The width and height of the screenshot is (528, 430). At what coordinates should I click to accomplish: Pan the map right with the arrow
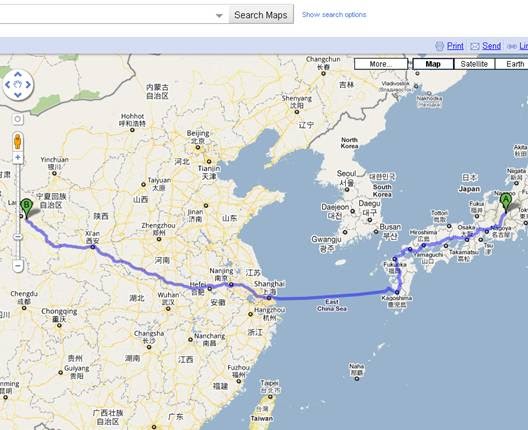coord(28,85)
